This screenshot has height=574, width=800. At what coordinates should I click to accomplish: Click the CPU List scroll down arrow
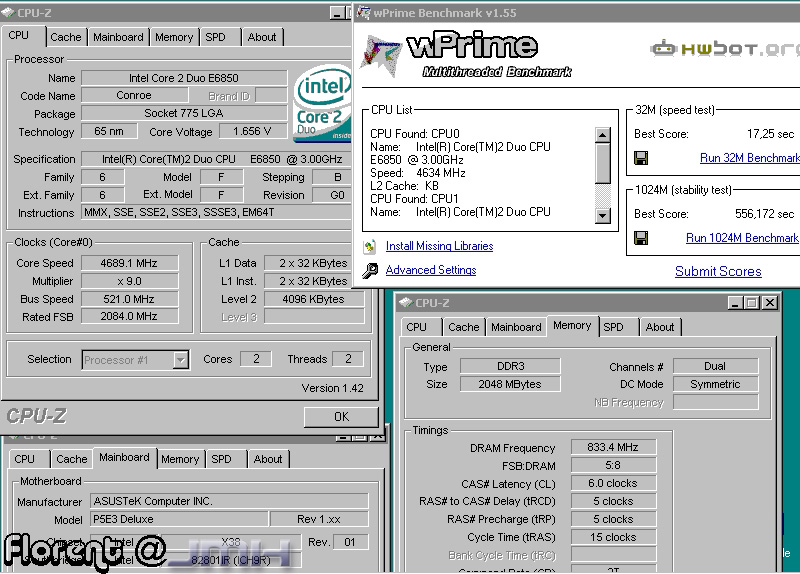click(x=603, y=215)
